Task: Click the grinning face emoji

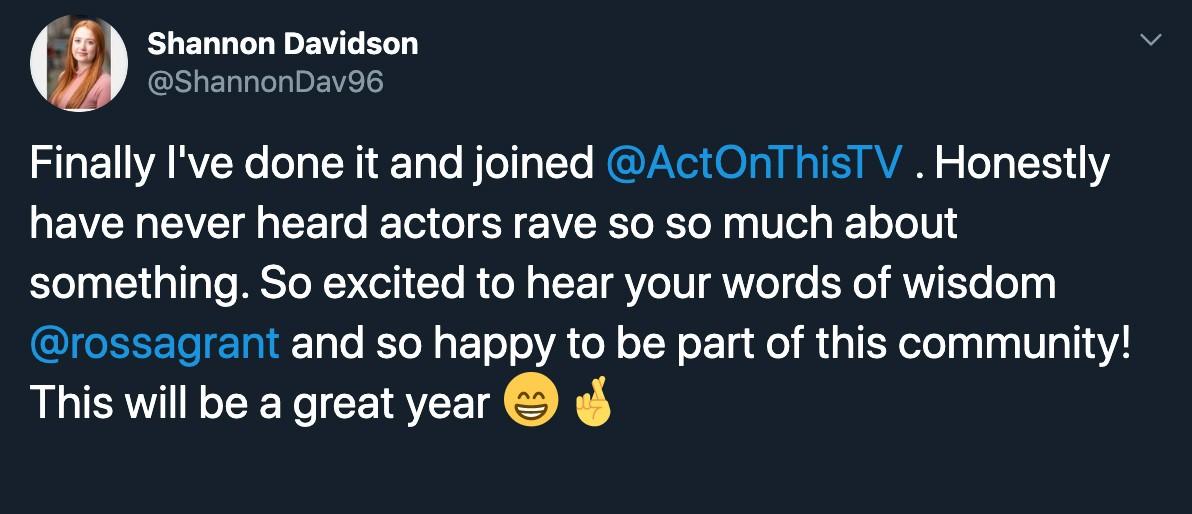Action: [x=529, y=403]
